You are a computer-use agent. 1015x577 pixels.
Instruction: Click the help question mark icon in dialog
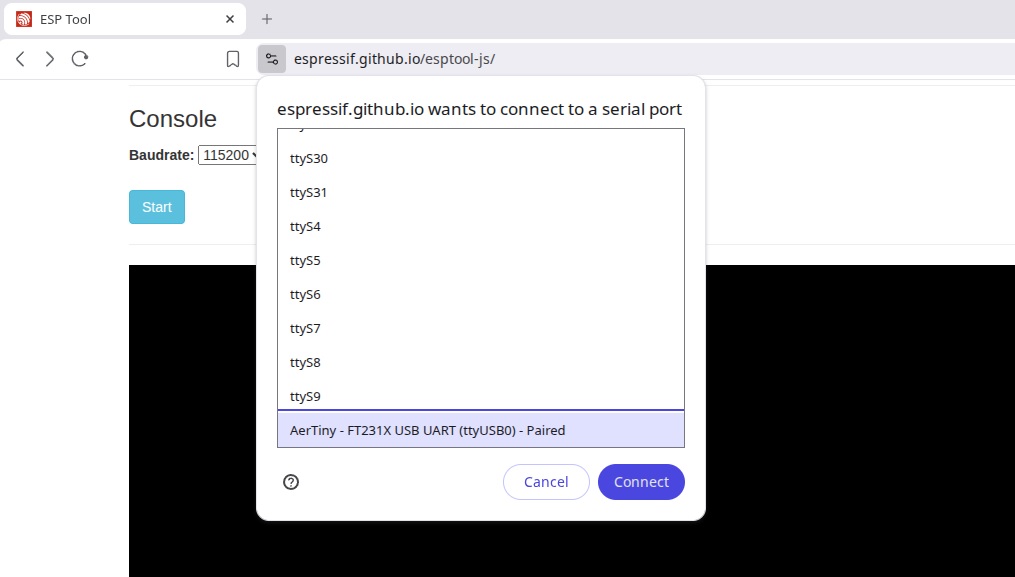[291, 482]
